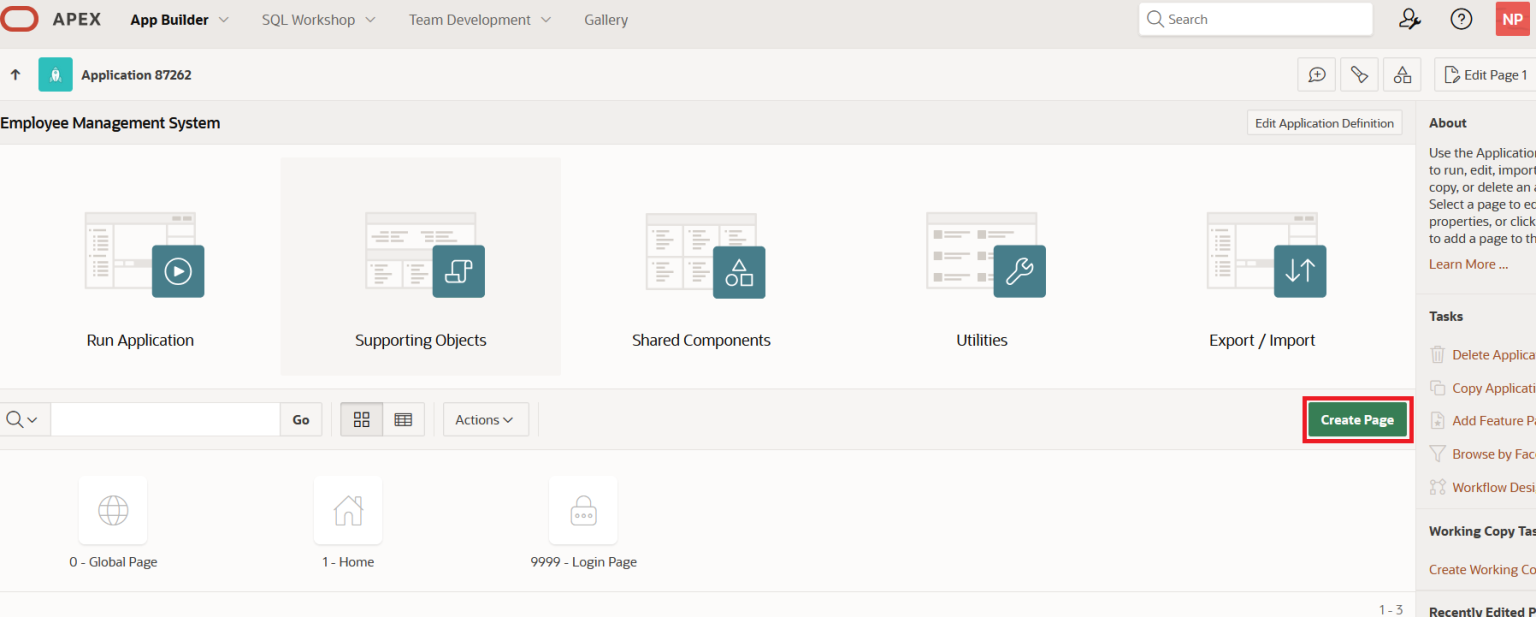Add a comment using the speech bubble icon
Viewport: 1536px width, 617px height.
pos(1317,74)
